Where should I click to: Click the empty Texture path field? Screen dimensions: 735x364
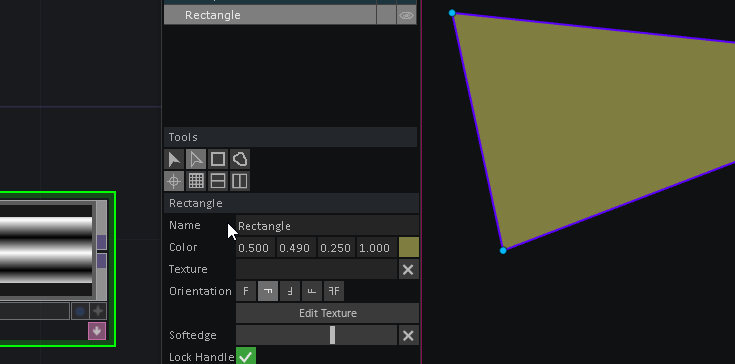click(316, 269)
